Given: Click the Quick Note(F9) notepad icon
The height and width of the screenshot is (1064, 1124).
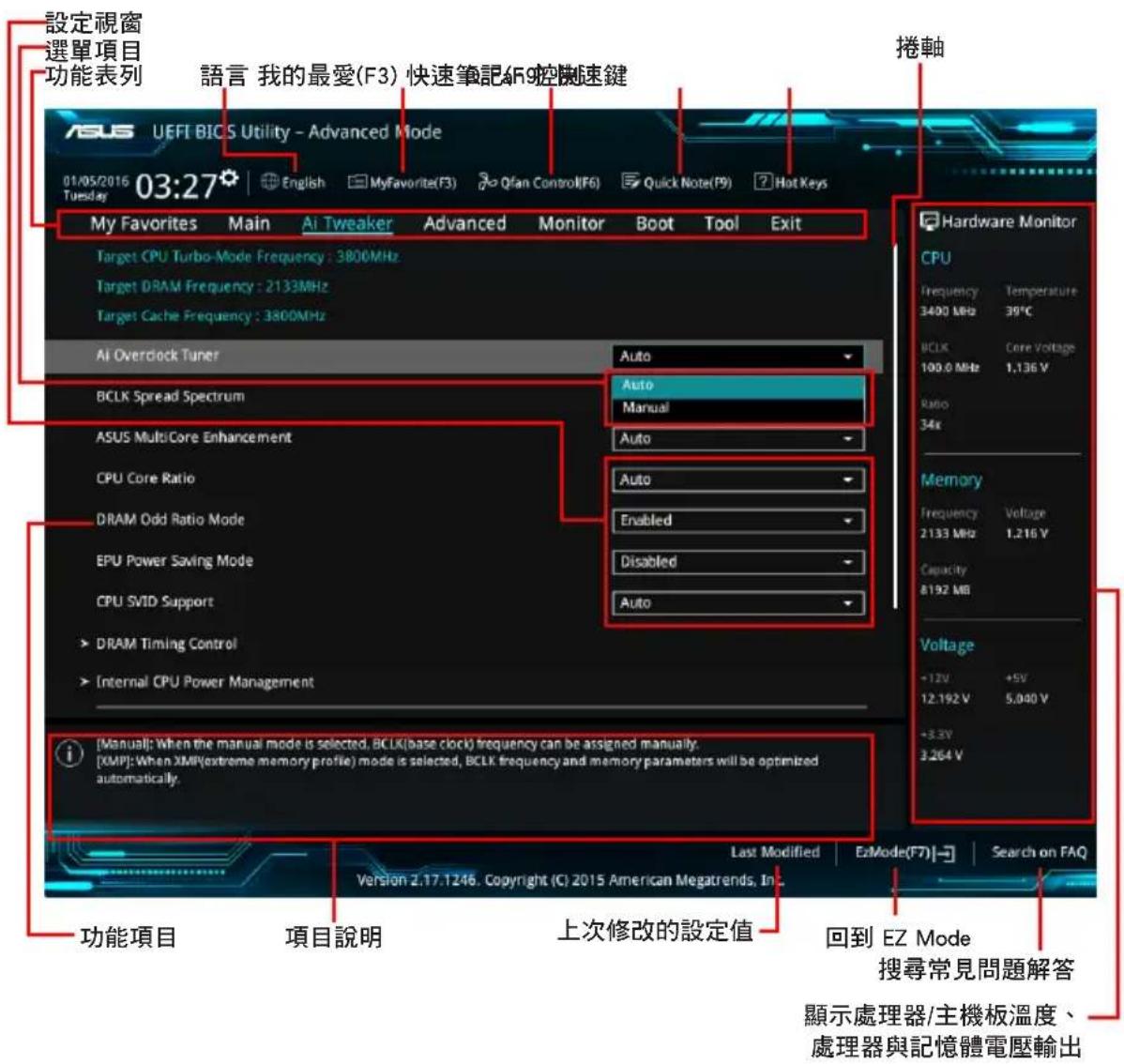Looking at the screenshot, I should tap(630, 181).
